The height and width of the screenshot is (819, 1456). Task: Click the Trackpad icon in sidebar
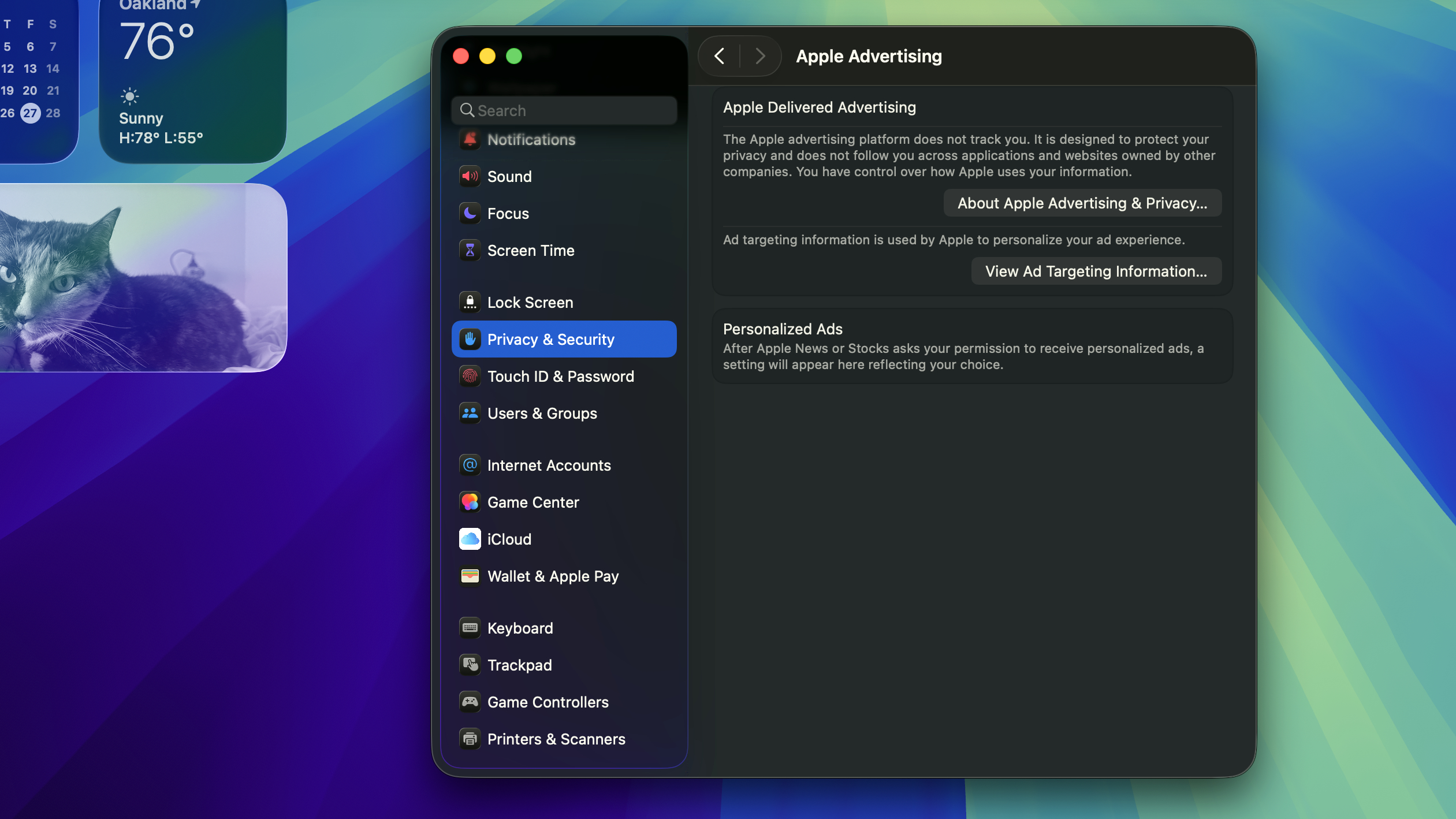[x=470, y=665]
